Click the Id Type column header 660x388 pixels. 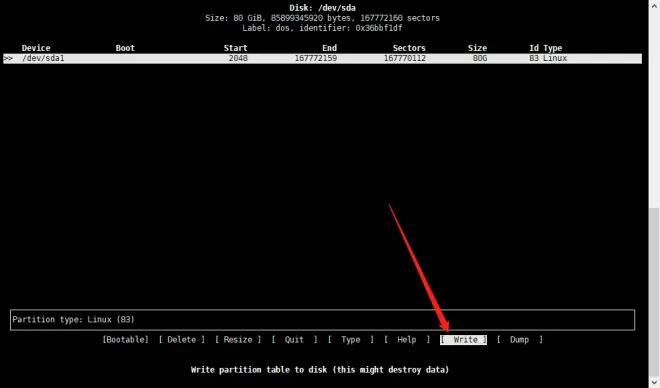point(546,48)
